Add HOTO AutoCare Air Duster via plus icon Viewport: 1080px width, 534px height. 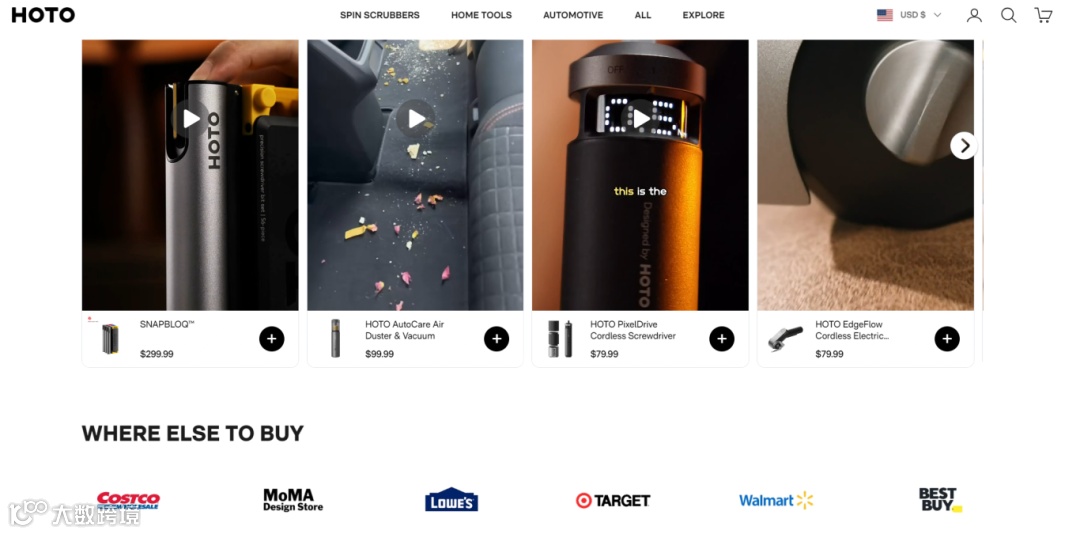(497, 339)
